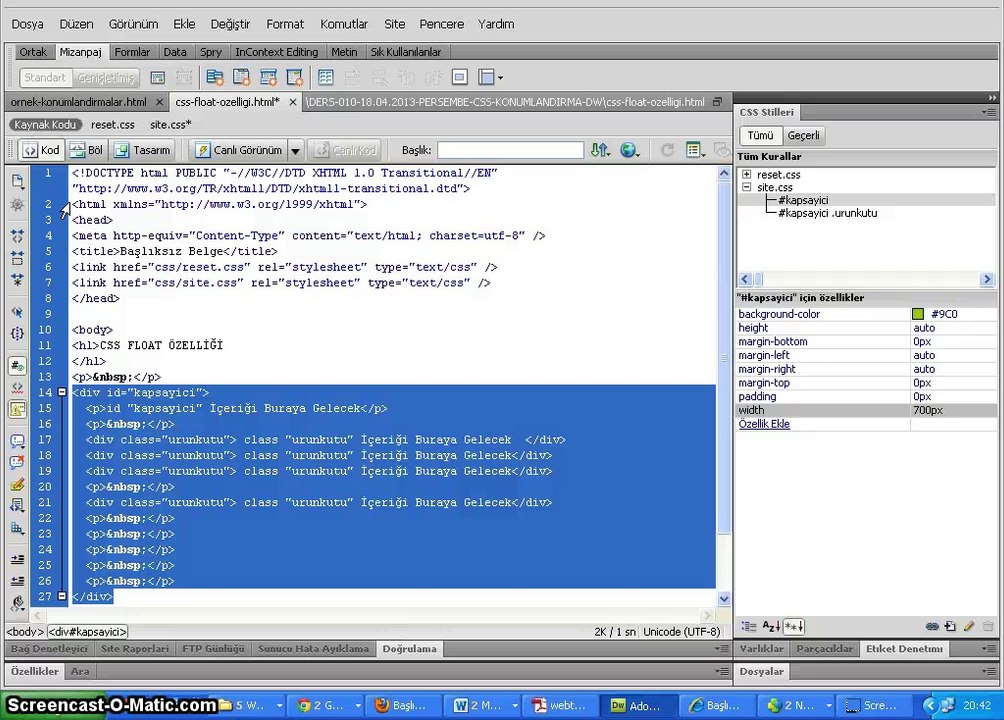
Task: Open Etiket Denetimi panel options menu
Action: pyautogui.click(x=989, y=649)
